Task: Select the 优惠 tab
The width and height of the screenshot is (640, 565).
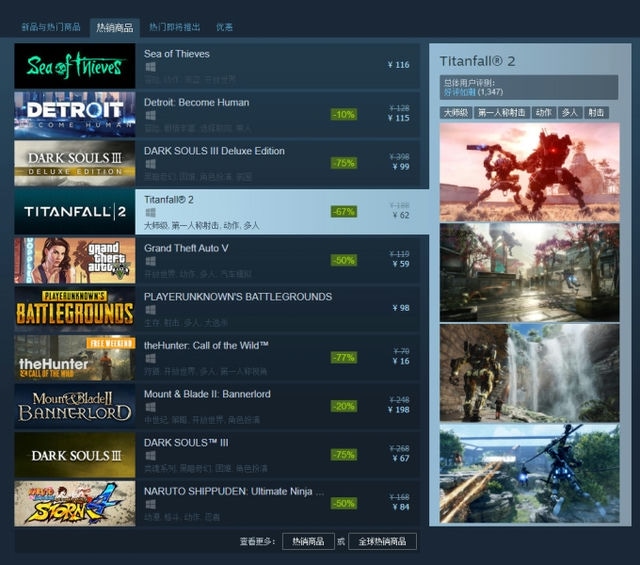Action: 225,27
